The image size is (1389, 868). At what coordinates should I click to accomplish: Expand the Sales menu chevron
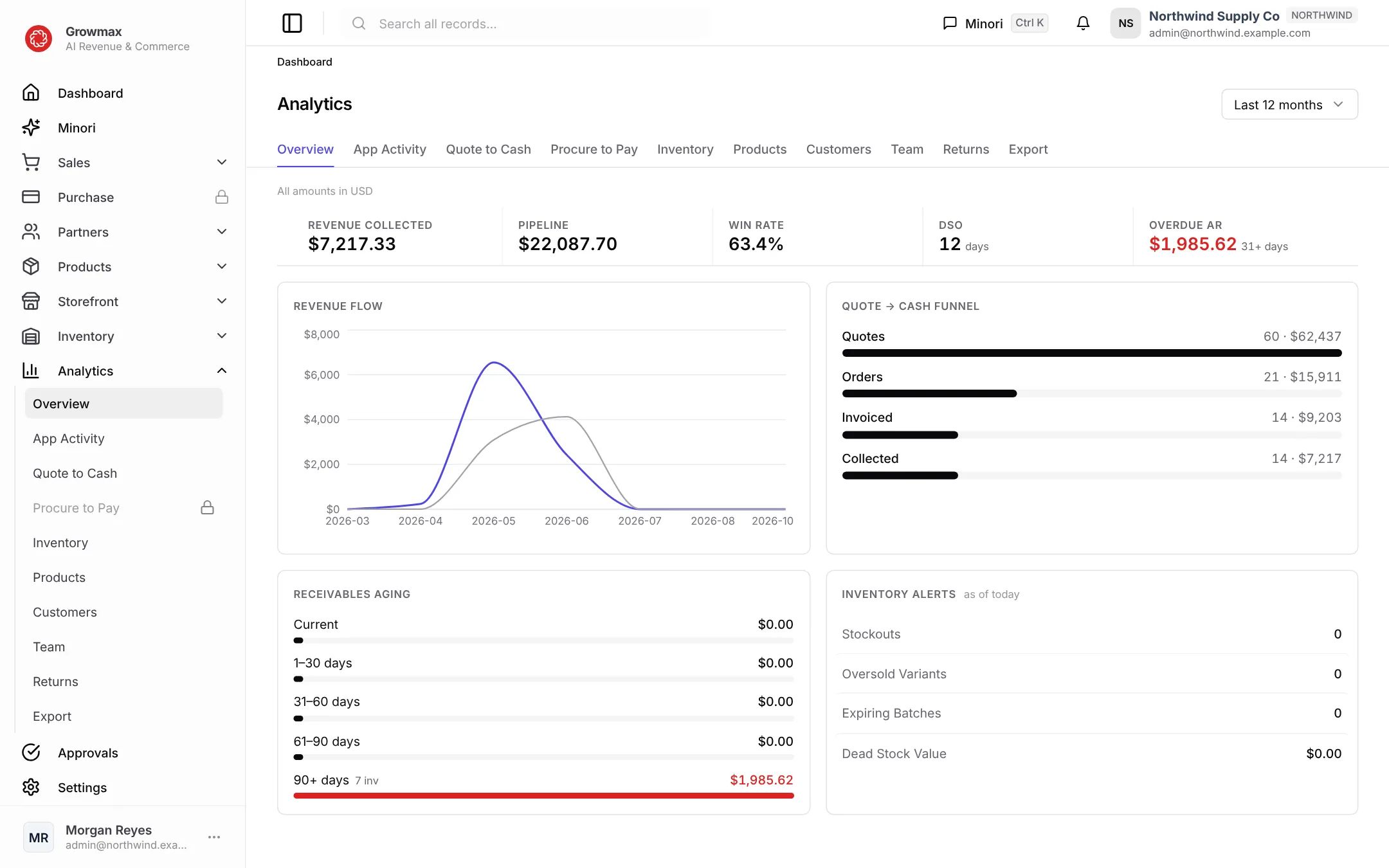point(222,162)
